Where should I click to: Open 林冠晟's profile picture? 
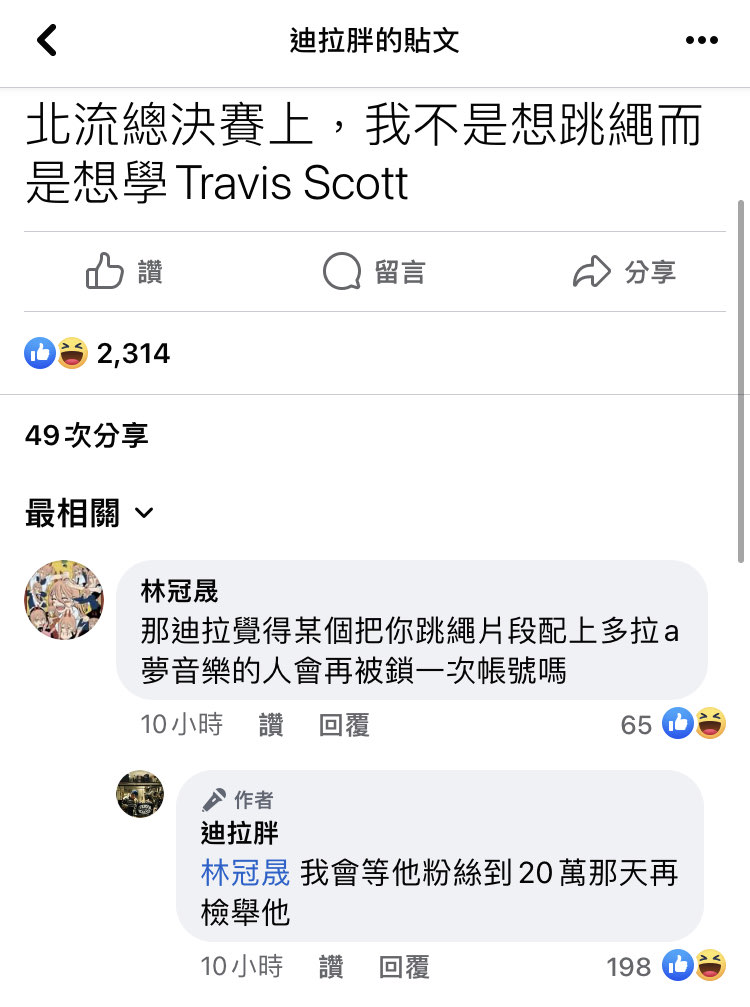pos(64,599)
